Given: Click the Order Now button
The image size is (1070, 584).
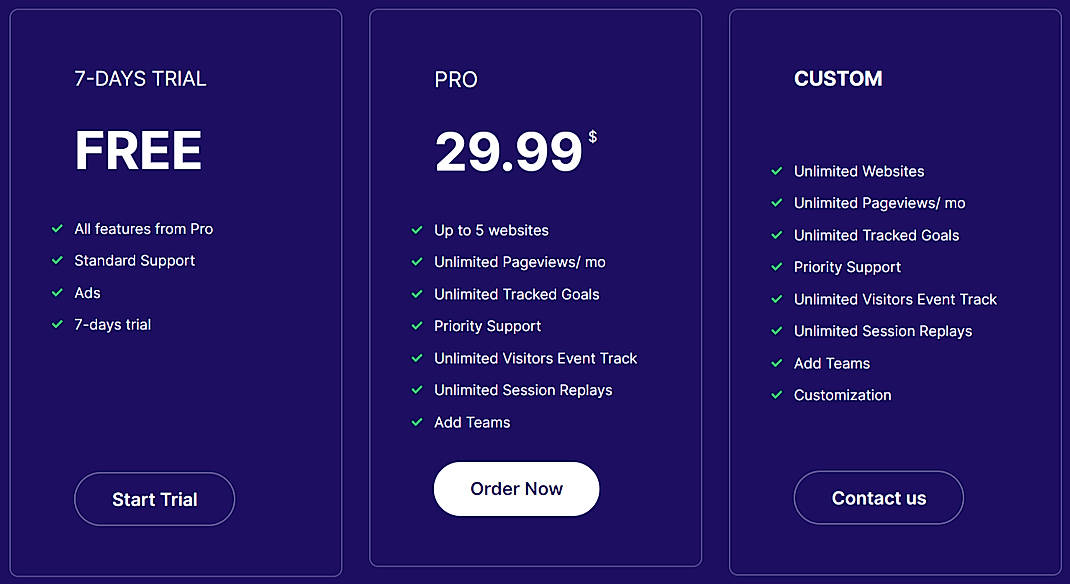Looking at the screenshot, I should coord(516,489).
